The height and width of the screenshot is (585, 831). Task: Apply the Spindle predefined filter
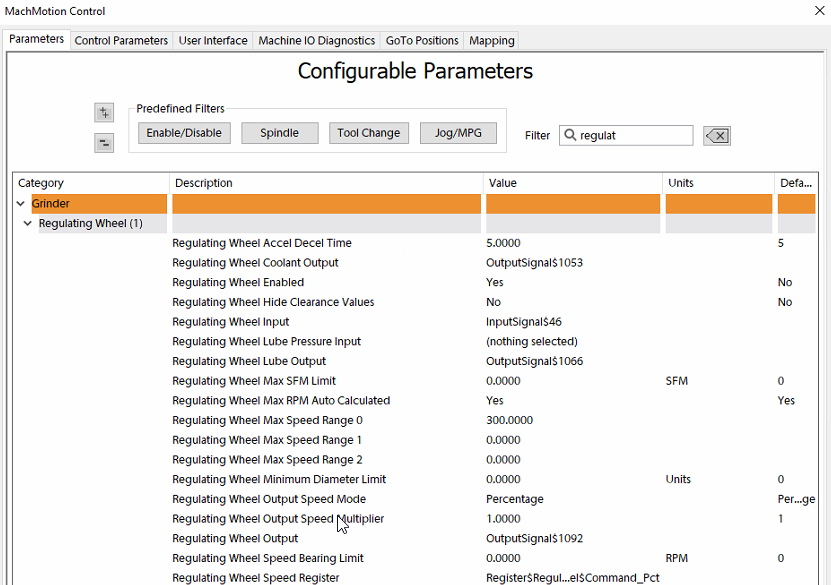tap(279, 133)
